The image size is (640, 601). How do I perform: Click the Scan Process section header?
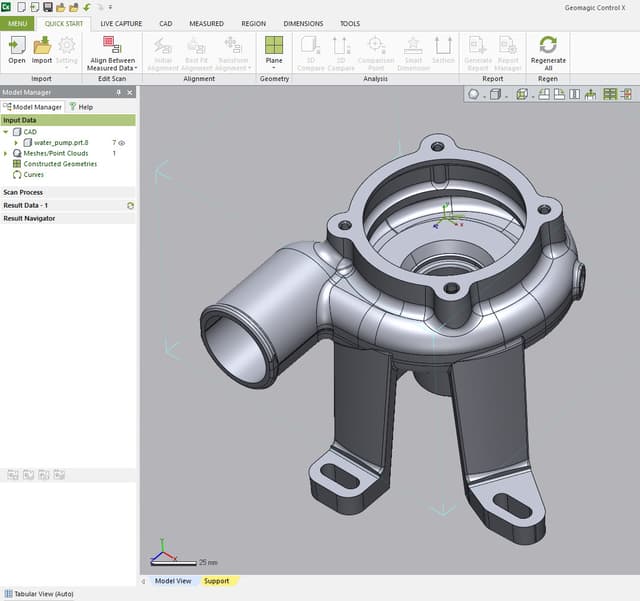pos(24,192)
